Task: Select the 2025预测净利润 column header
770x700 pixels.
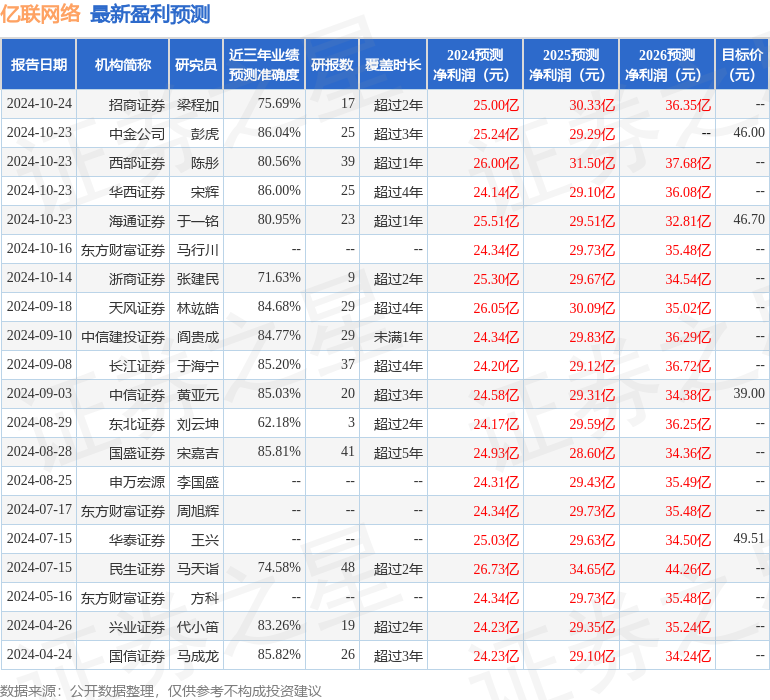Action: coord(571,64)
